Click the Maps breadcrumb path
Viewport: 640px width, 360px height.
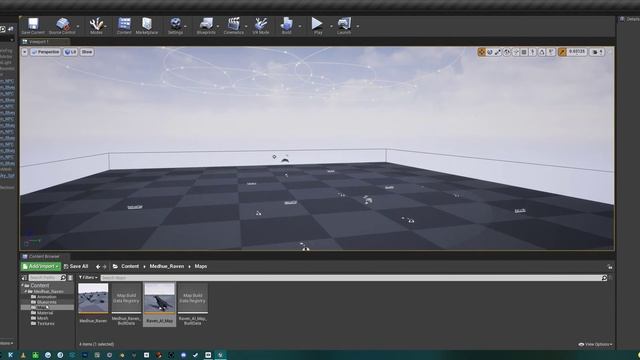click(201, 266)
